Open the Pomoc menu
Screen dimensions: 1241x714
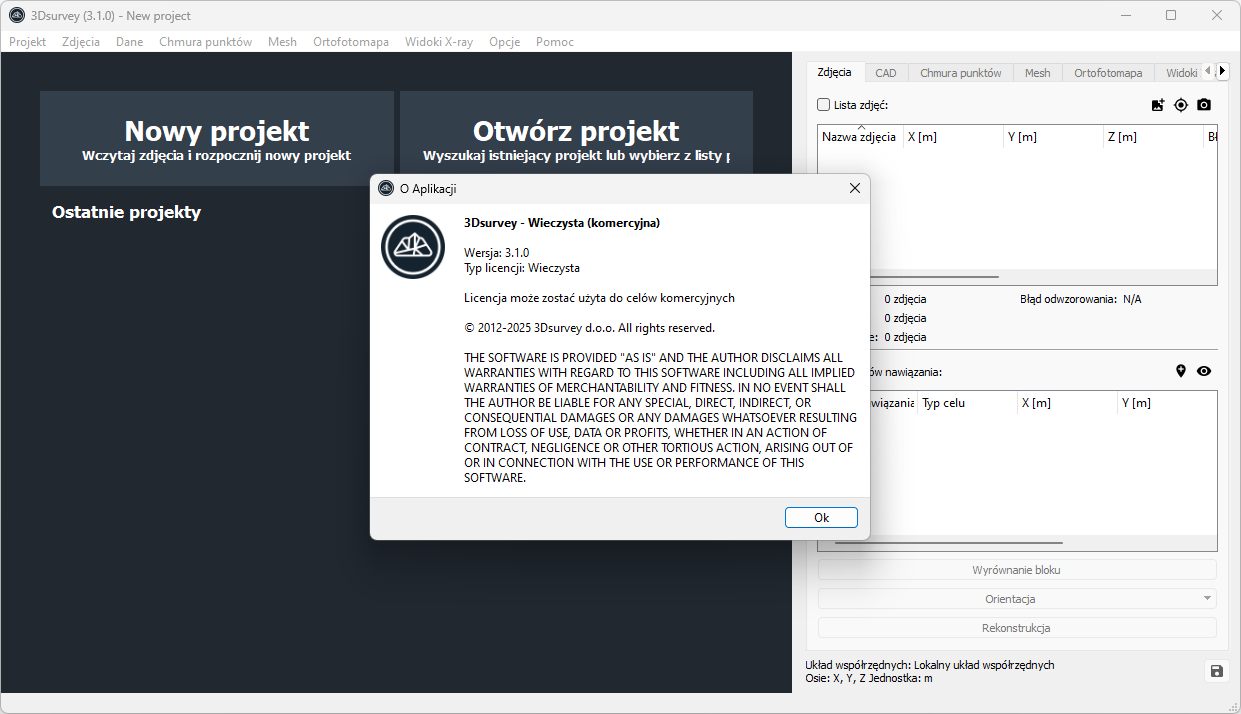tap(555, 42)
